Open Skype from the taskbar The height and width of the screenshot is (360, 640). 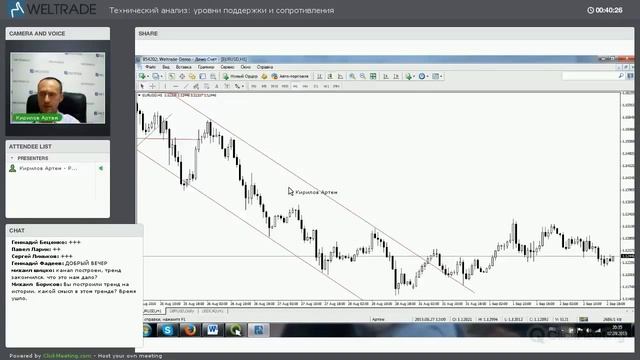pyautogui.click(x=167, y=330)
